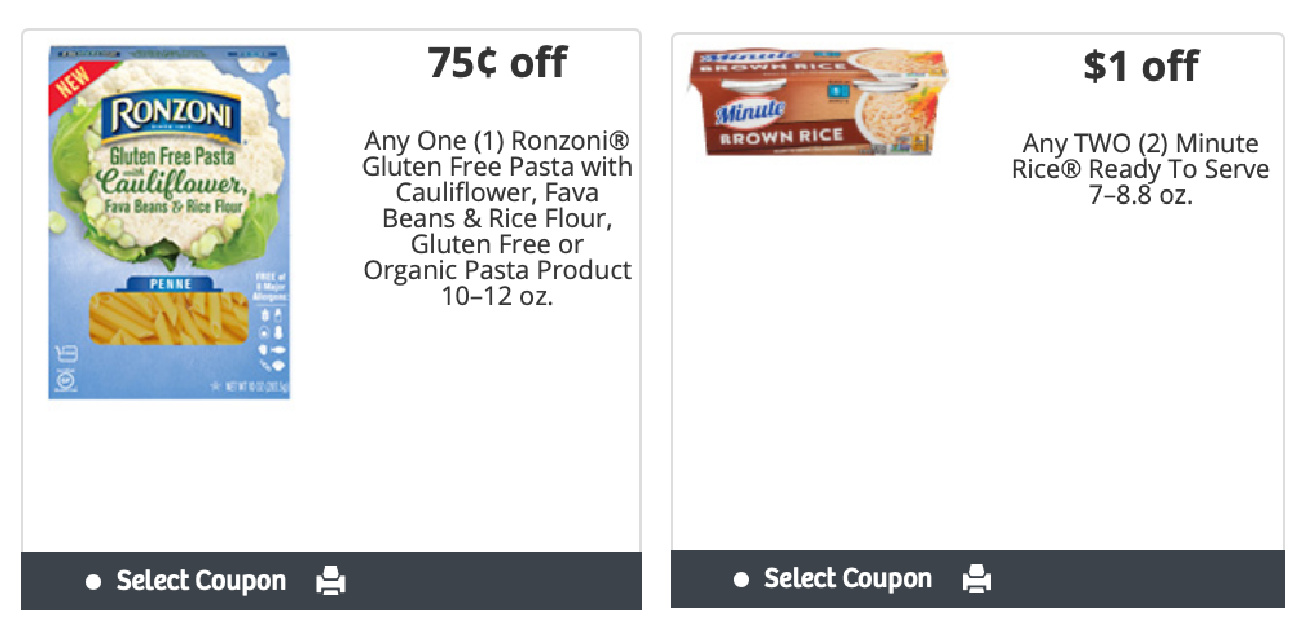Click the $1 off heading

coord(1141,66)
